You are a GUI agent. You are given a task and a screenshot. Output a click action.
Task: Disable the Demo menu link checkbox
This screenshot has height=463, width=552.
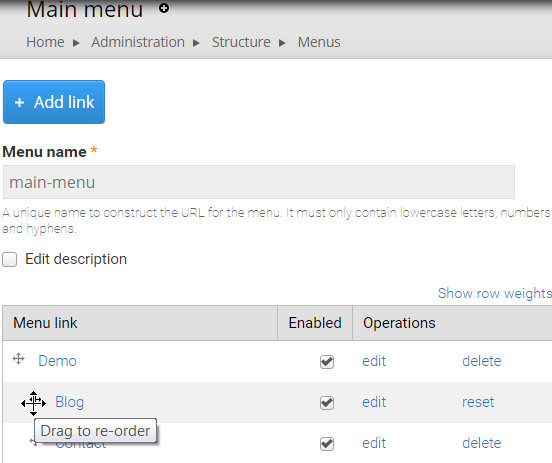click(x=327, y=362)
